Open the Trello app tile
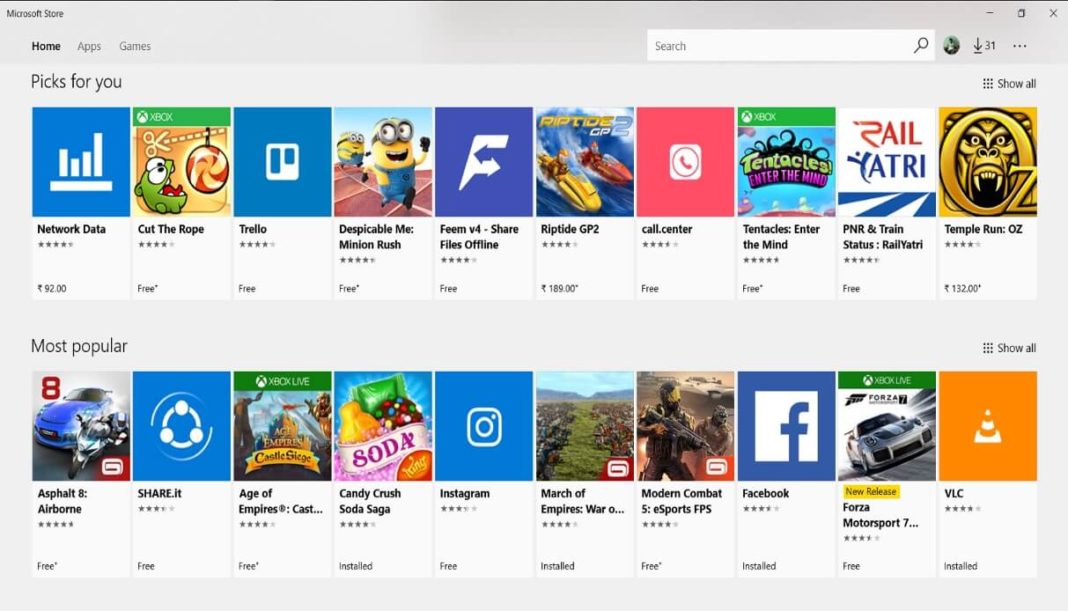1068x611 pixels. (282, 160)
